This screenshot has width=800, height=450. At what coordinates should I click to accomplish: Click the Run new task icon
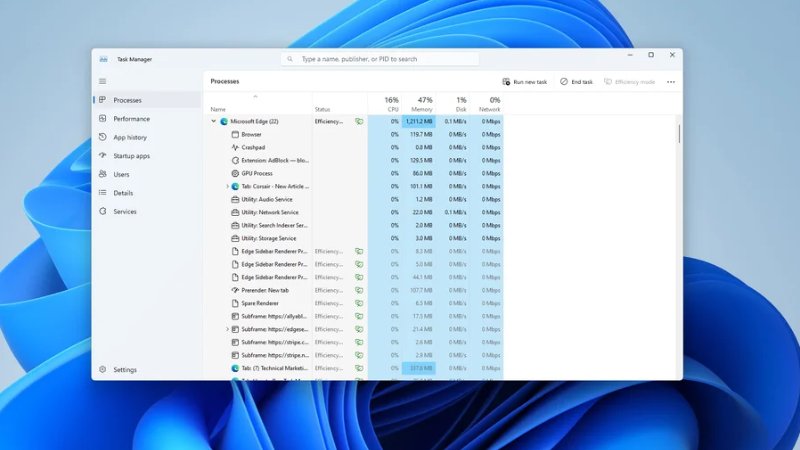506,82
